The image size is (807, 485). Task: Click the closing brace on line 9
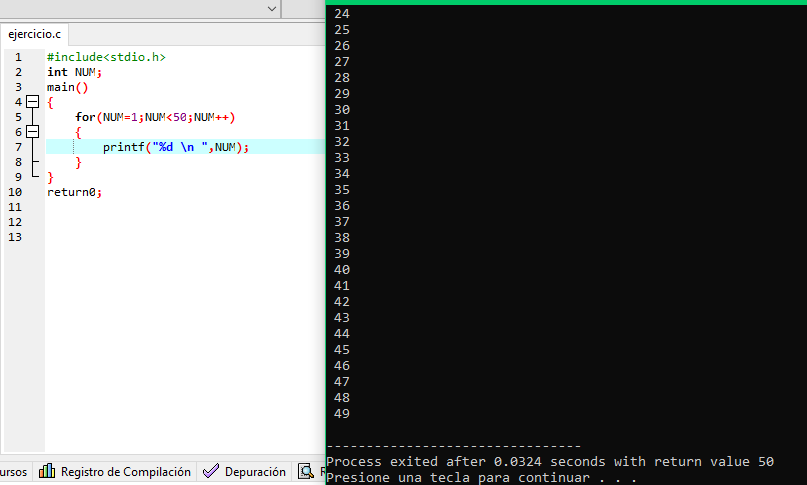[x=50, y=178]
